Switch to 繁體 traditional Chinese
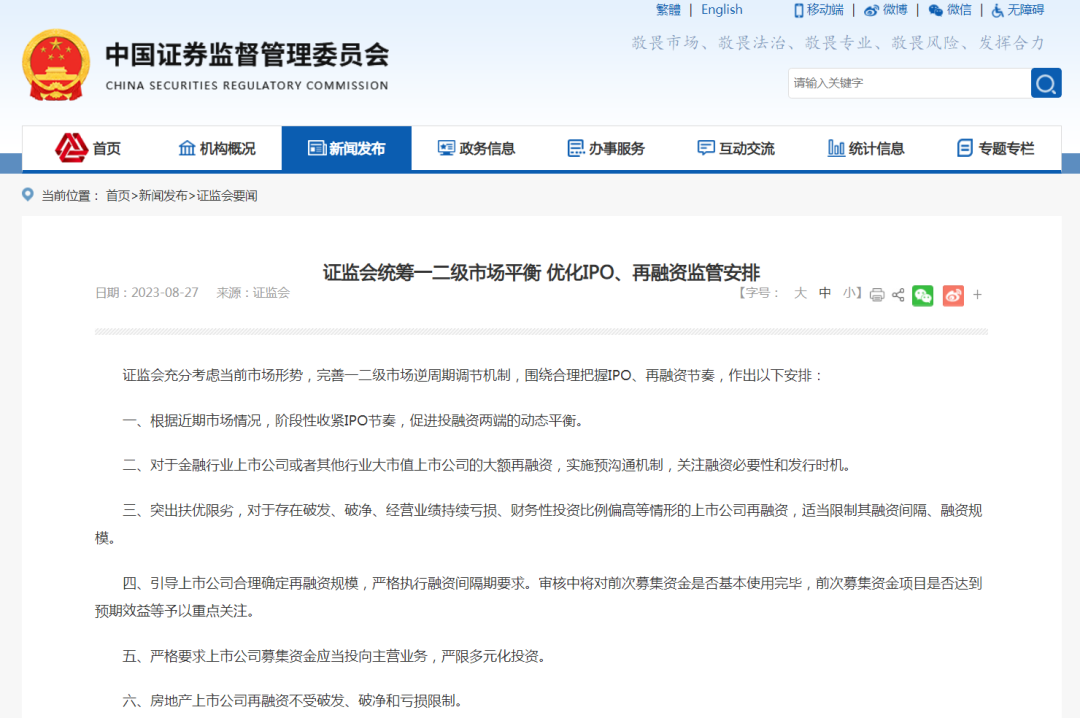The width and height of the screenshot is (1080, 718). coord(668,10)
